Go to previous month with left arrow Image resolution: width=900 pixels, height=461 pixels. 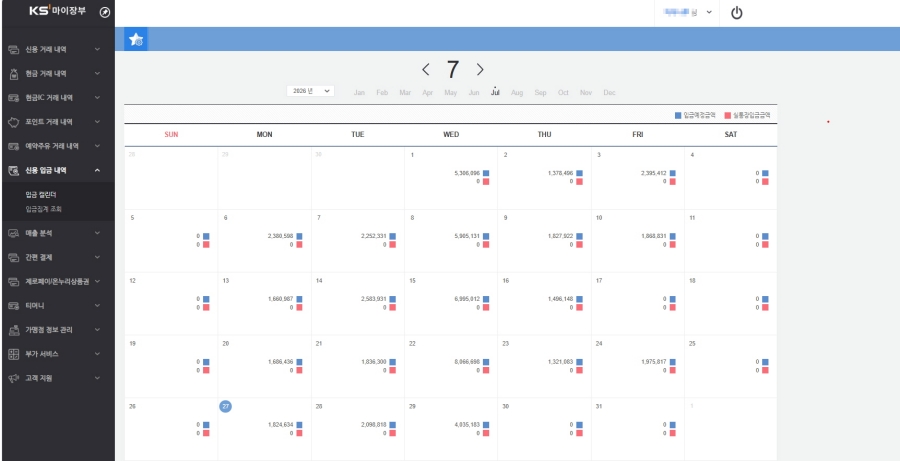(425, 69)
